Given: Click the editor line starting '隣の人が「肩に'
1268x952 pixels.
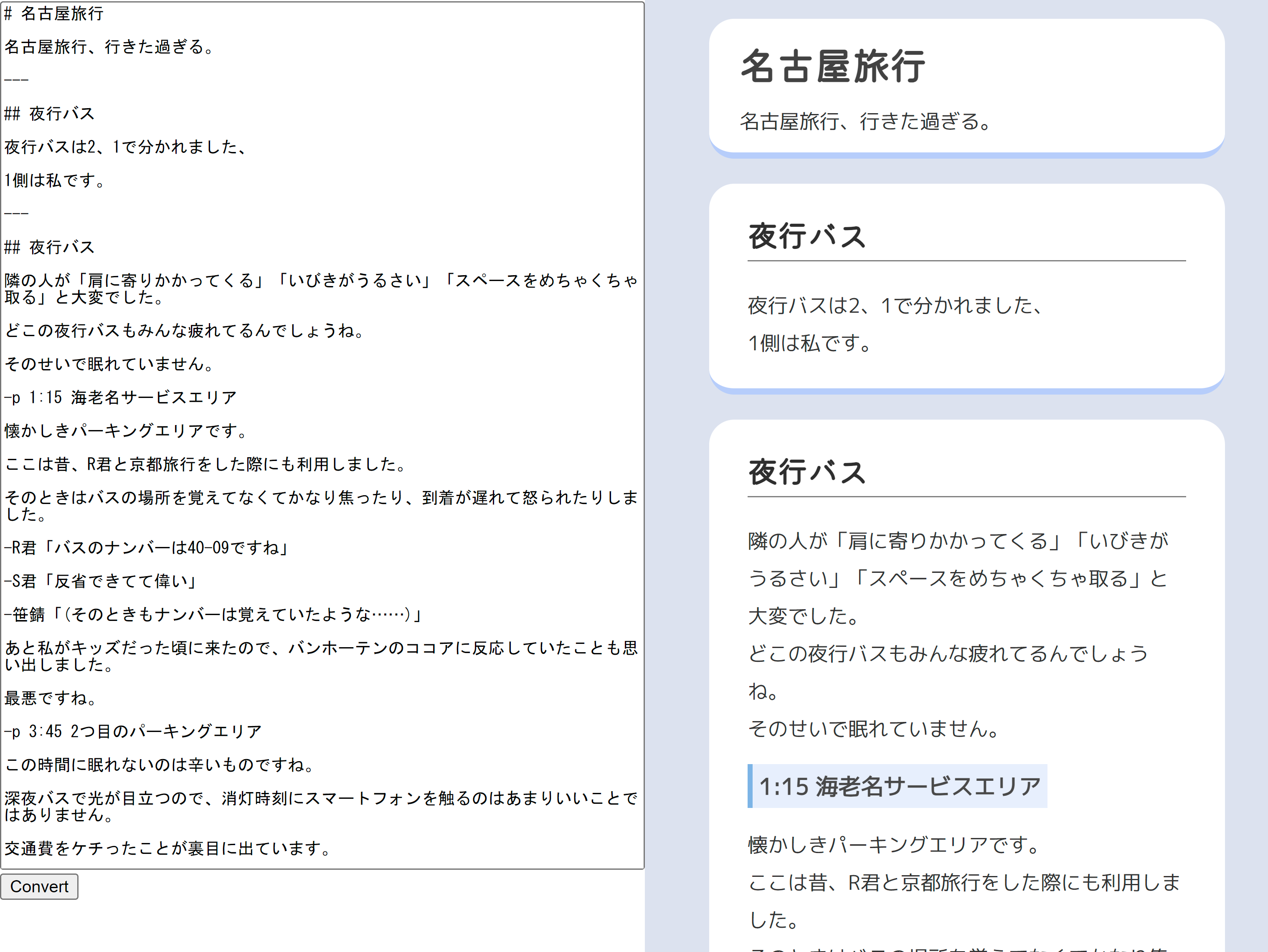Looking at the screenshot, I should 321,289.
